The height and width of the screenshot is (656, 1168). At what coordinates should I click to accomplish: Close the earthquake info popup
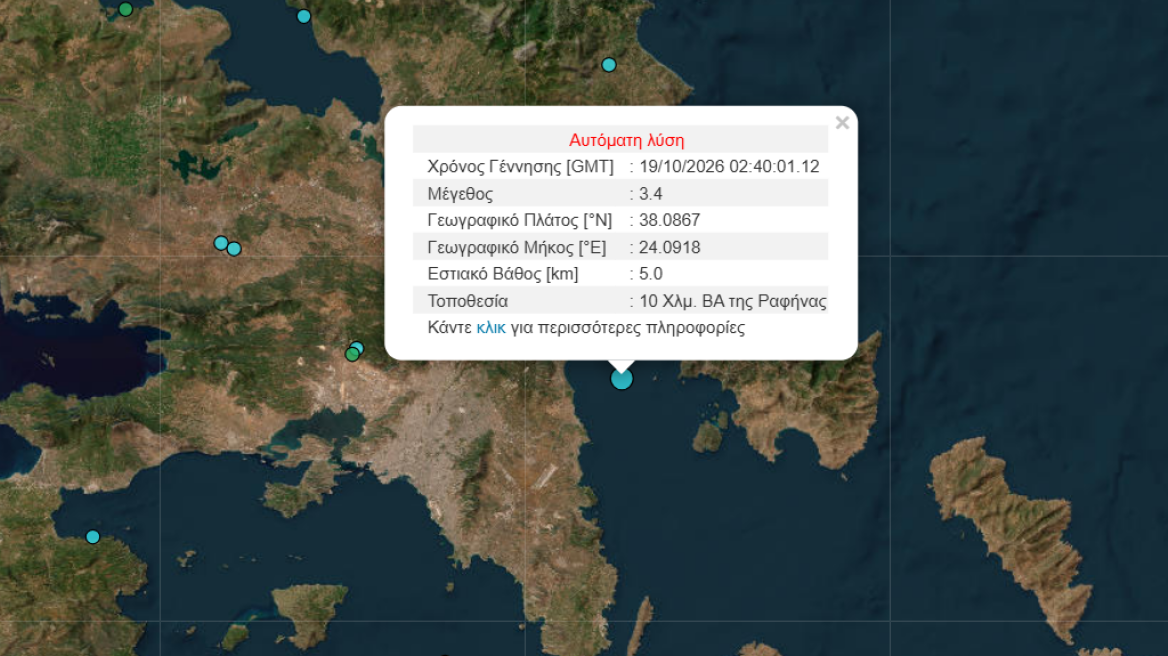[842, 123]
